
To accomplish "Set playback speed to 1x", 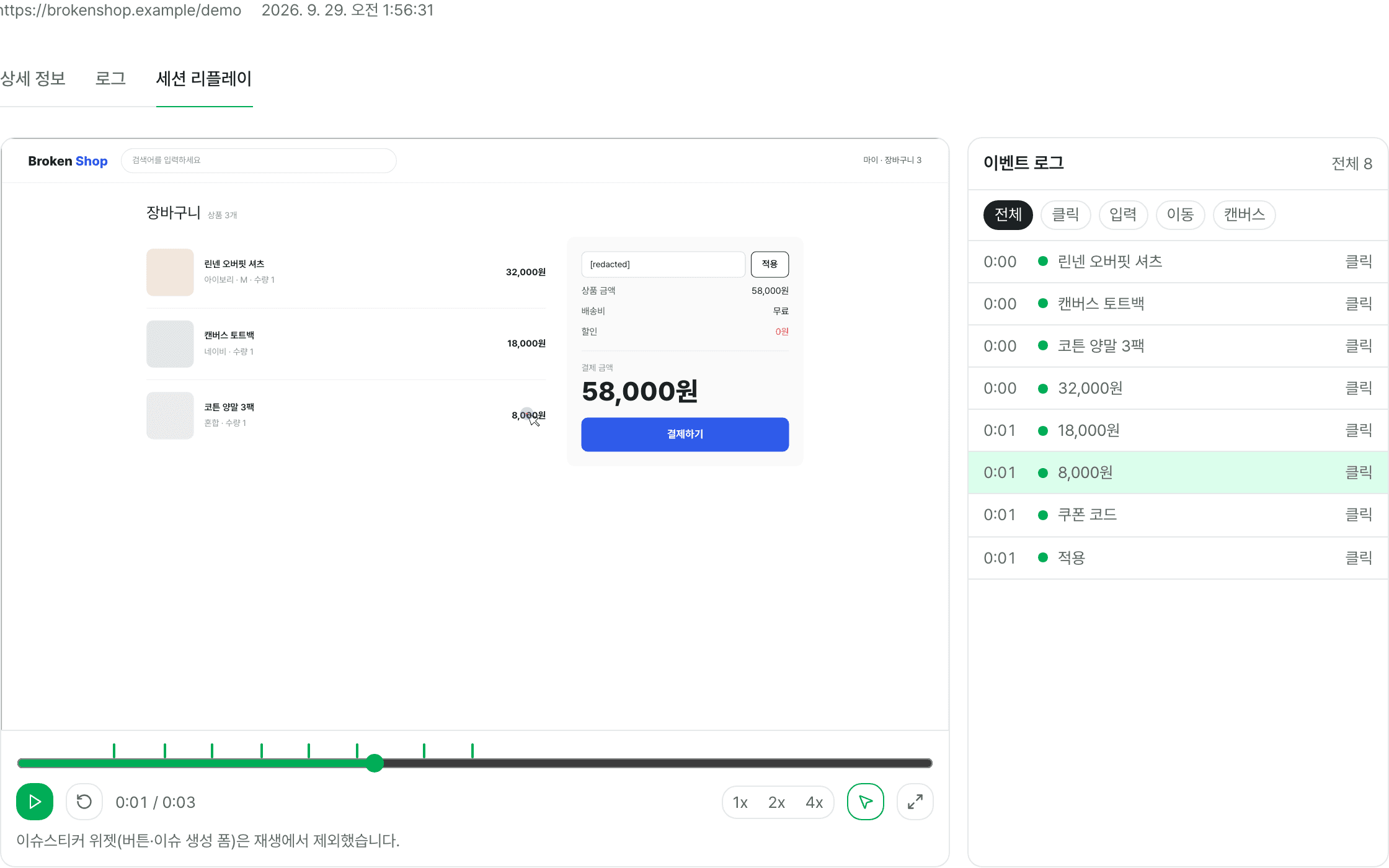I will (x=740, y=802).
